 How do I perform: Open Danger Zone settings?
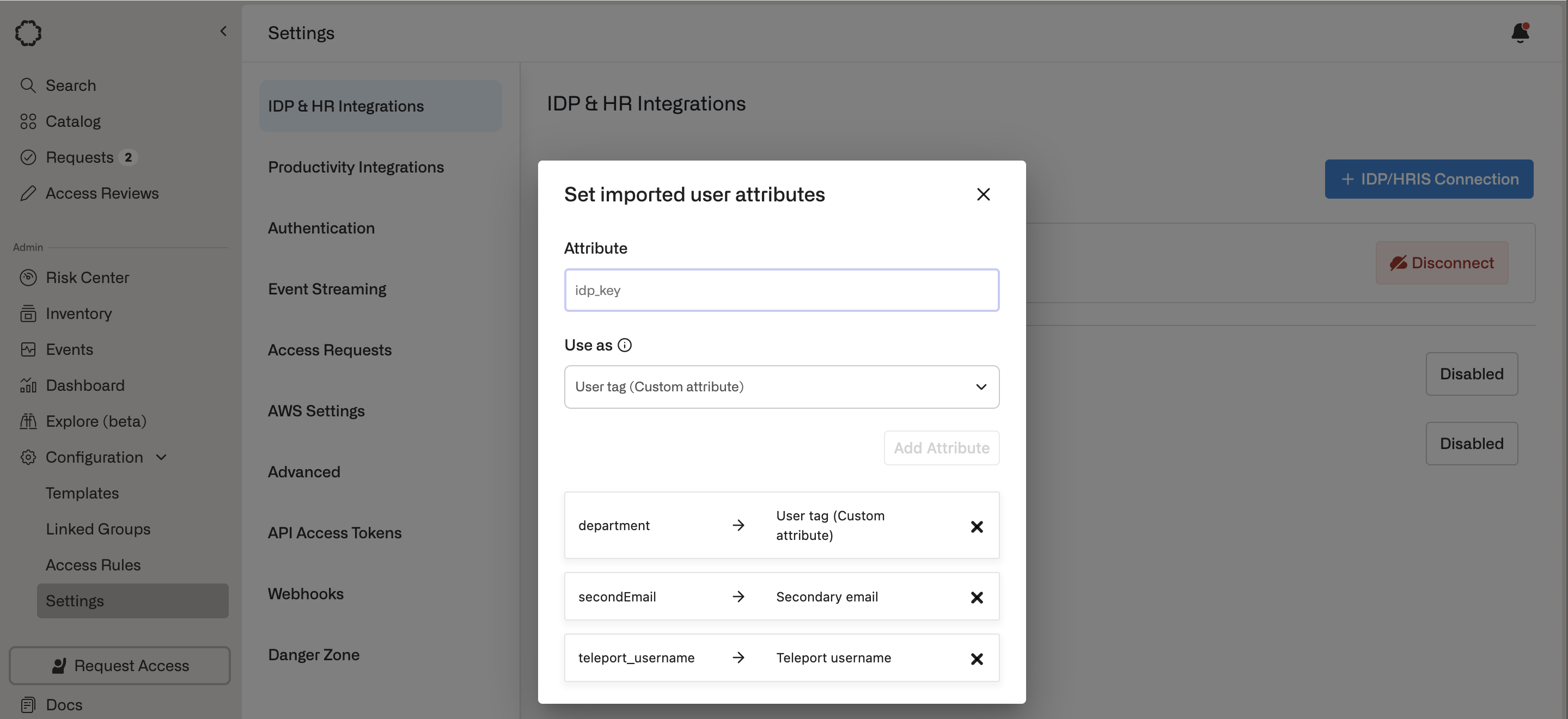(x=314, y=655)
